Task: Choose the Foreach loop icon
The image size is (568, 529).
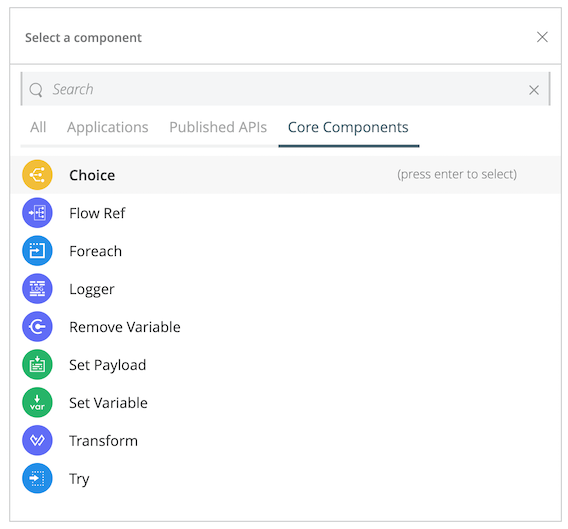Action: pyautogui.click(x=37, y=251)
